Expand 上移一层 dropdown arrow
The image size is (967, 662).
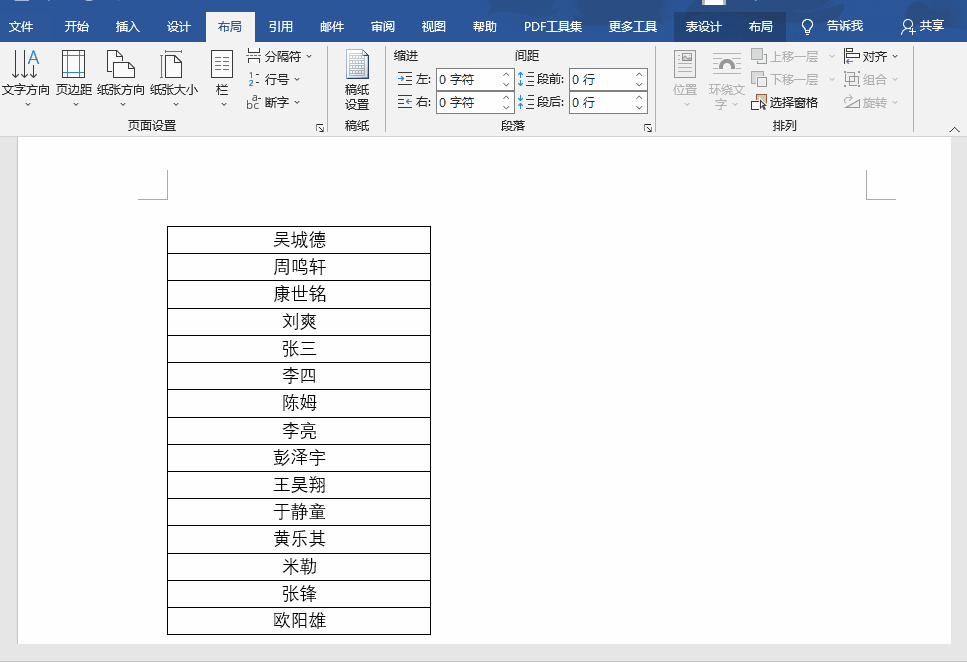click(x=831, y=56)
